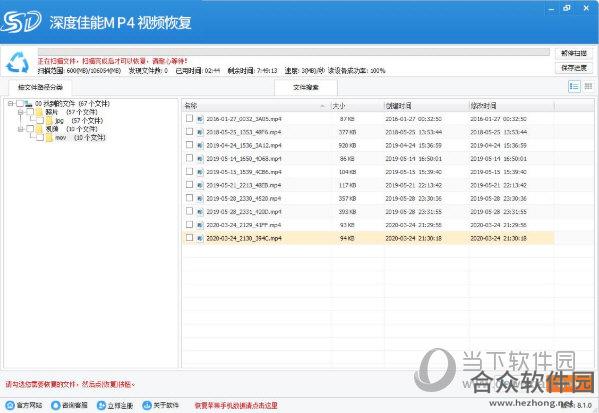
Task: Tick the photos (照片) folder checkbox
Action: point(30,112)
